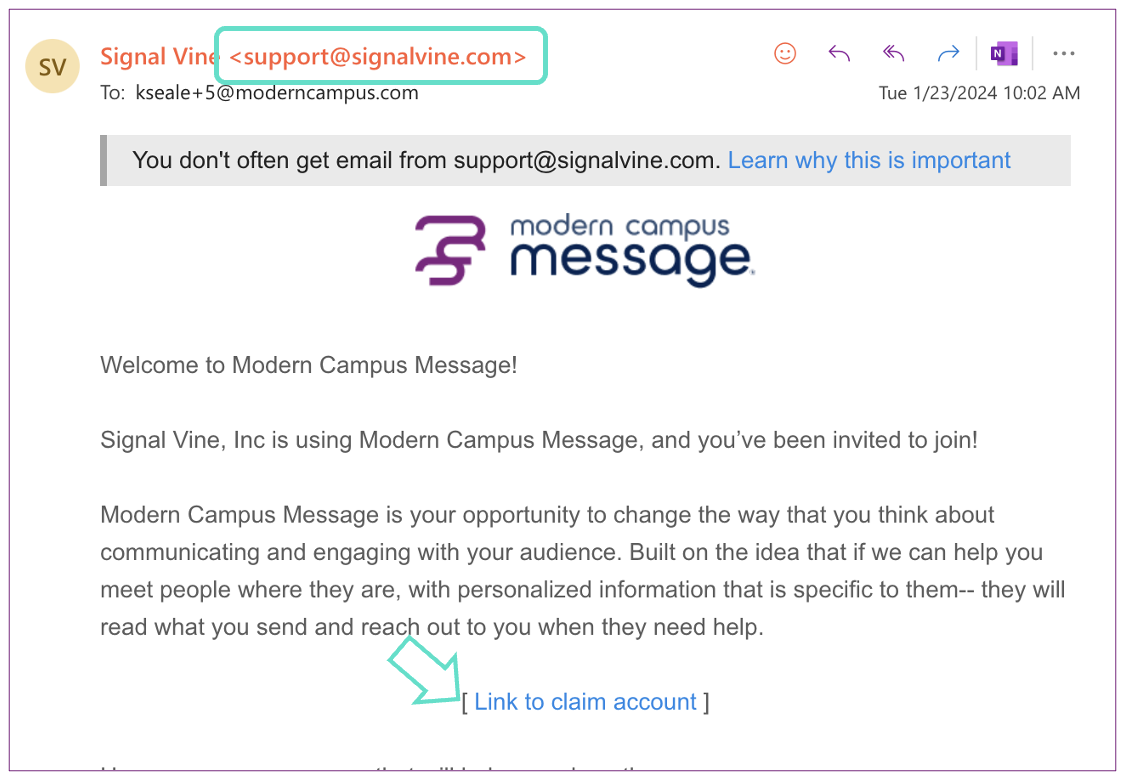
Task: Select the support@signalvine.com sender address
Action: point(378,57)
